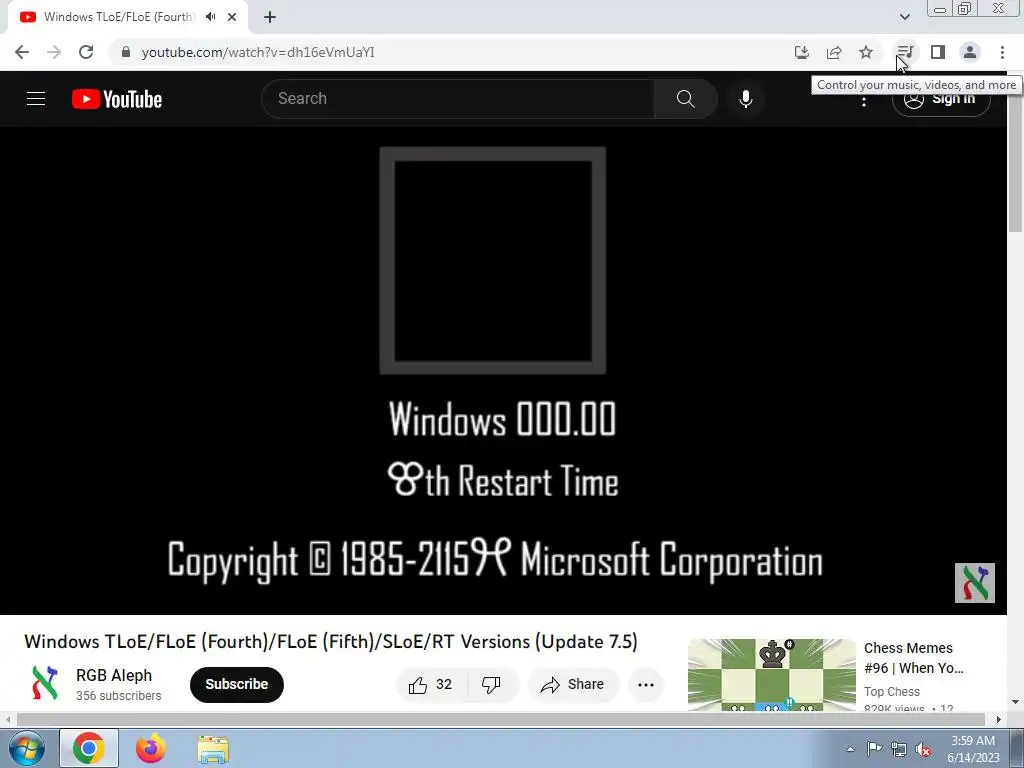Open the RGB Aleph channel name link
This screenshot has height=768, width=1024.
pos(114,675)
